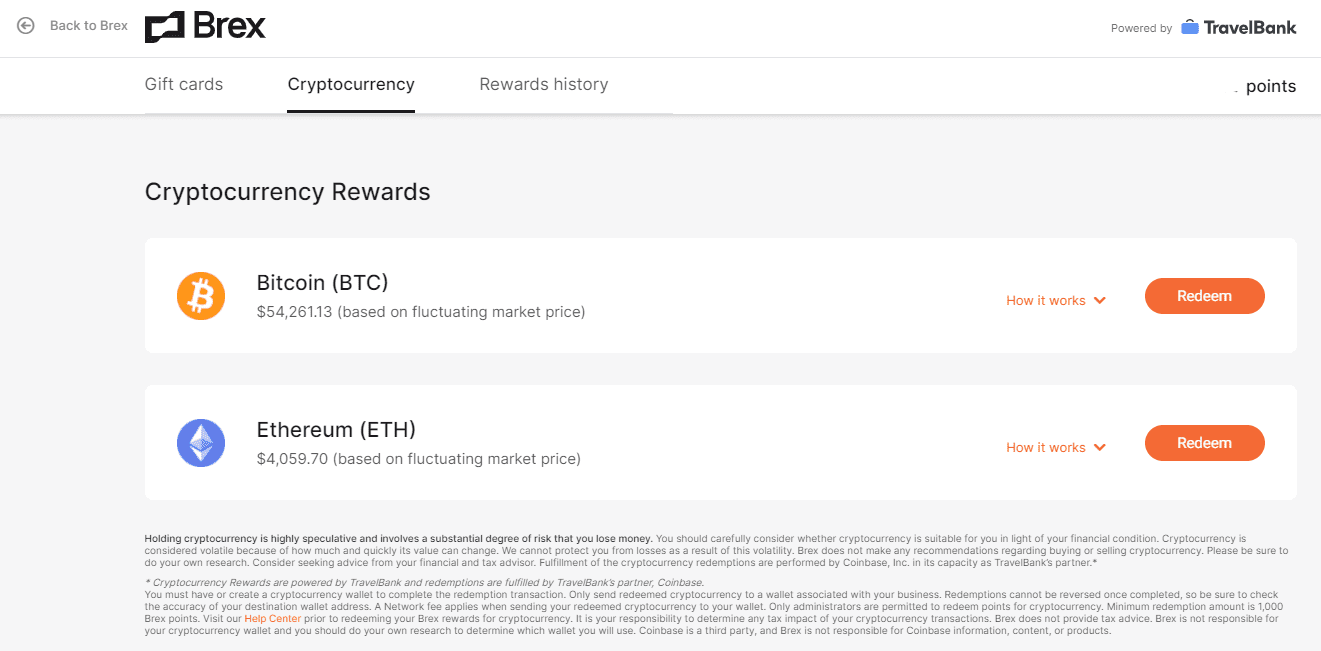Screen dimensions: 1321x651
Task: Expand How it works for Ethereum
Action: coord(1056,447)
